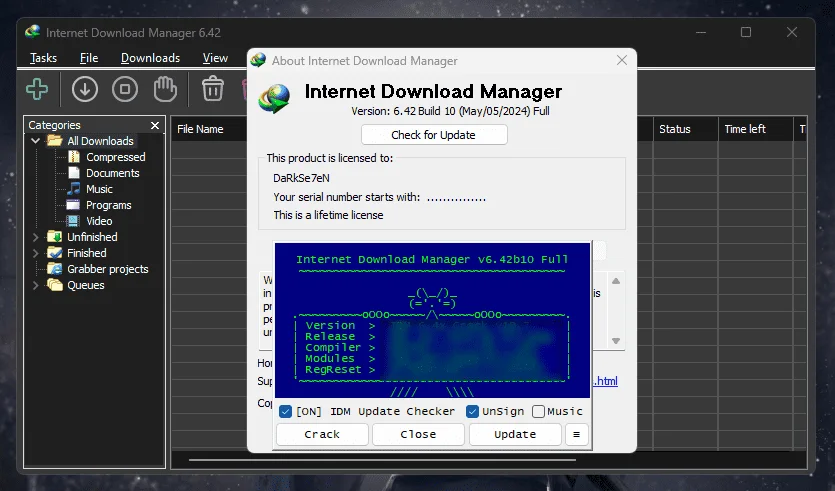Select the Programs category label
835x491 pixels.
pyautogui.click(x=109, y=205)
